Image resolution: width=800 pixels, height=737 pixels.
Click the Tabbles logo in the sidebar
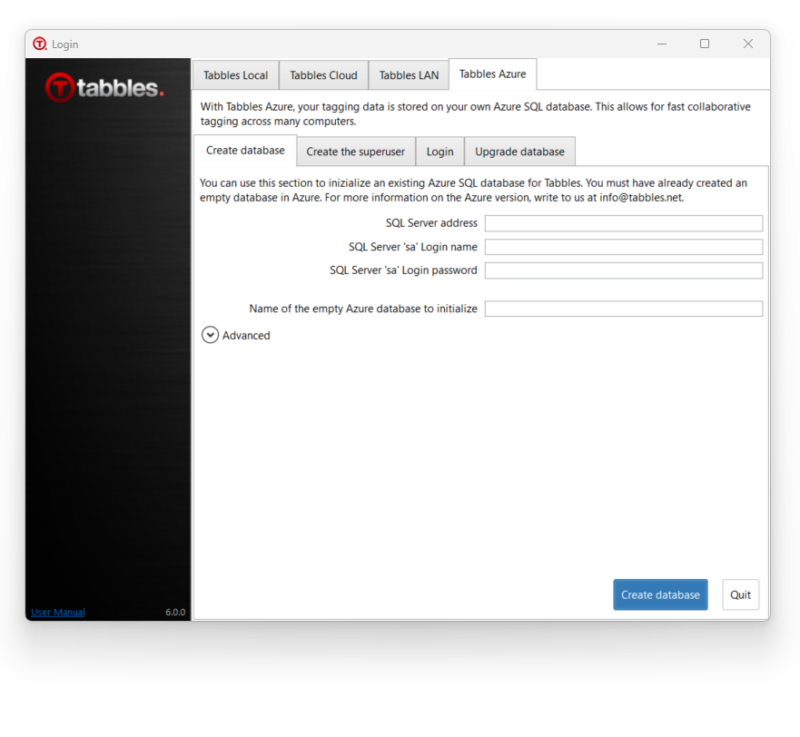[104, 88]
